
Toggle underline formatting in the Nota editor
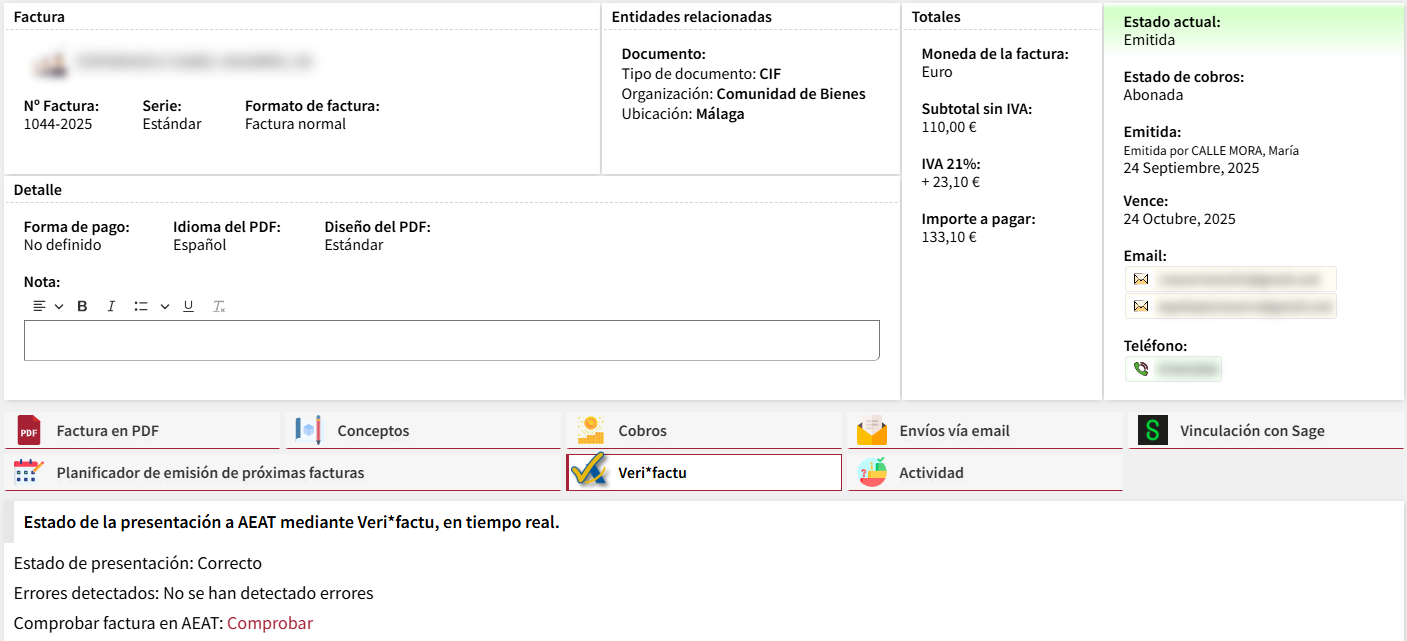(188, 306)
